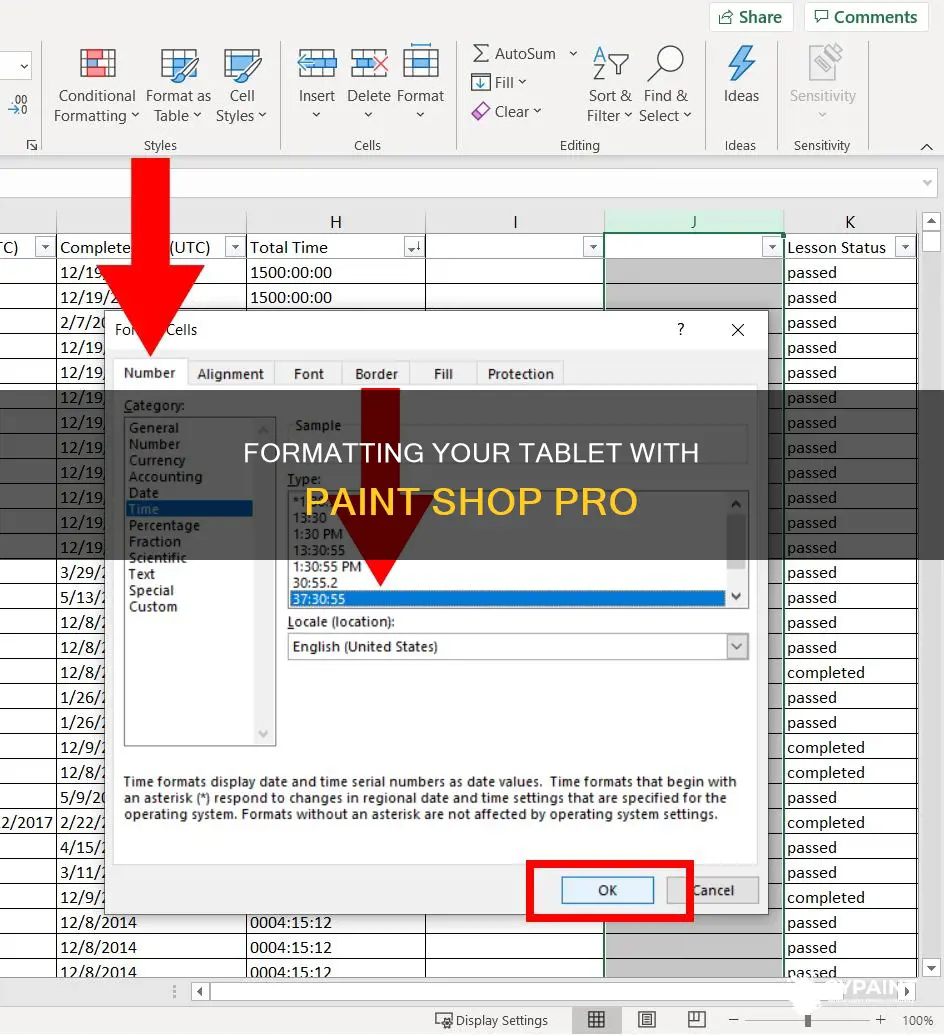This screenshot has height=1035, width=944.
Task: Switch to Normal view icon
Action: coord(596,1020)
